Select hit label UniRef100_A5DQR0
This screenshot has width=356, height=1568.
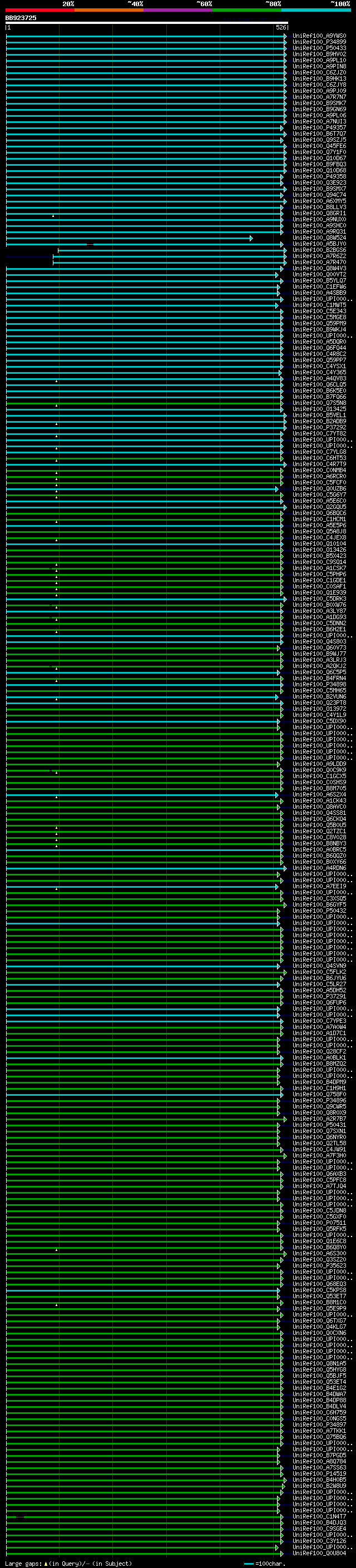coord(319,342)
